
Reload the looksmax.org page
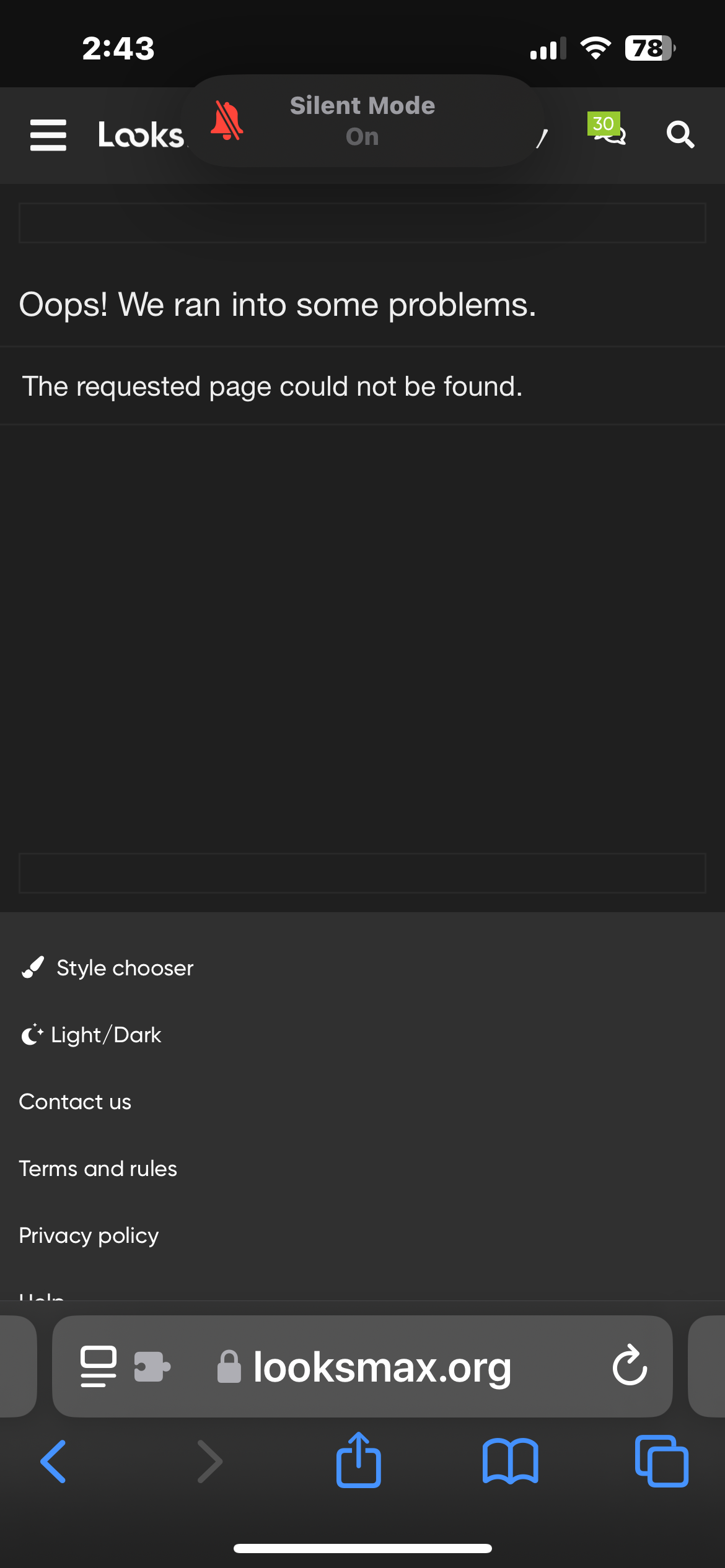tap(630, 1365)
